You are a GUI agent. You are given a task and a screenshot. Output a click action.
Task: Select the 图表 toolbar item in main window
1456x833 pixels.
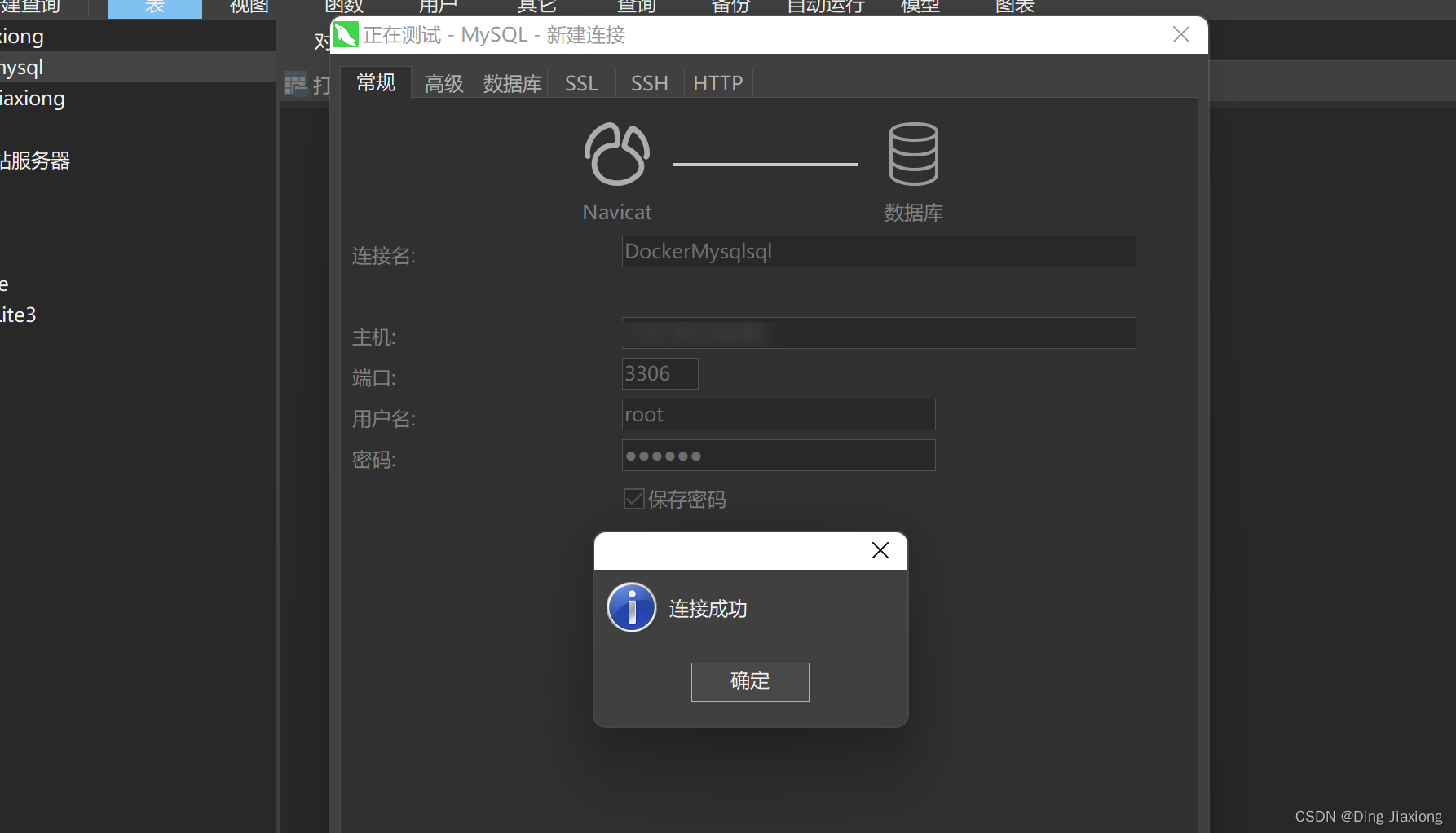coord(1015,7)
